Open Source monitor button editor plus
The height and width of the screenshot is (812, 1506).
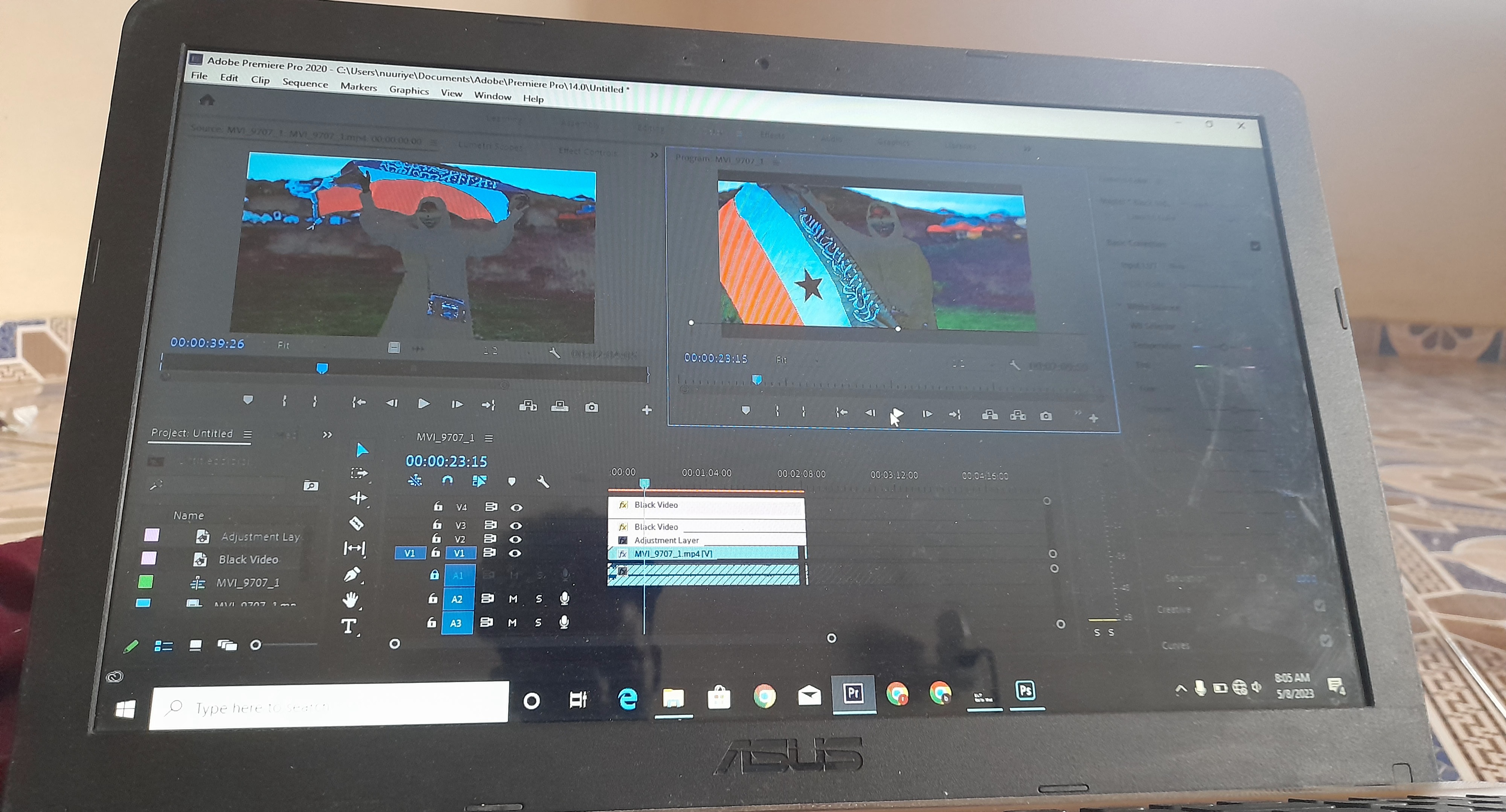[646, 410]
